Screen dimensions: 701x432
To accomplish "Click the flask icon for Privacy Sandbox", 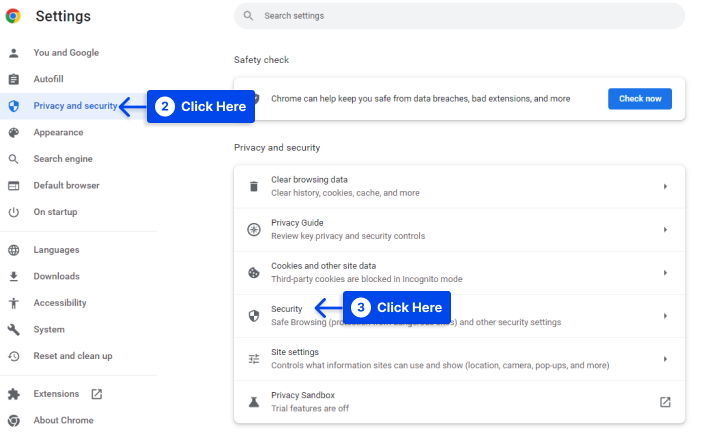I will [x=254, y=402].
